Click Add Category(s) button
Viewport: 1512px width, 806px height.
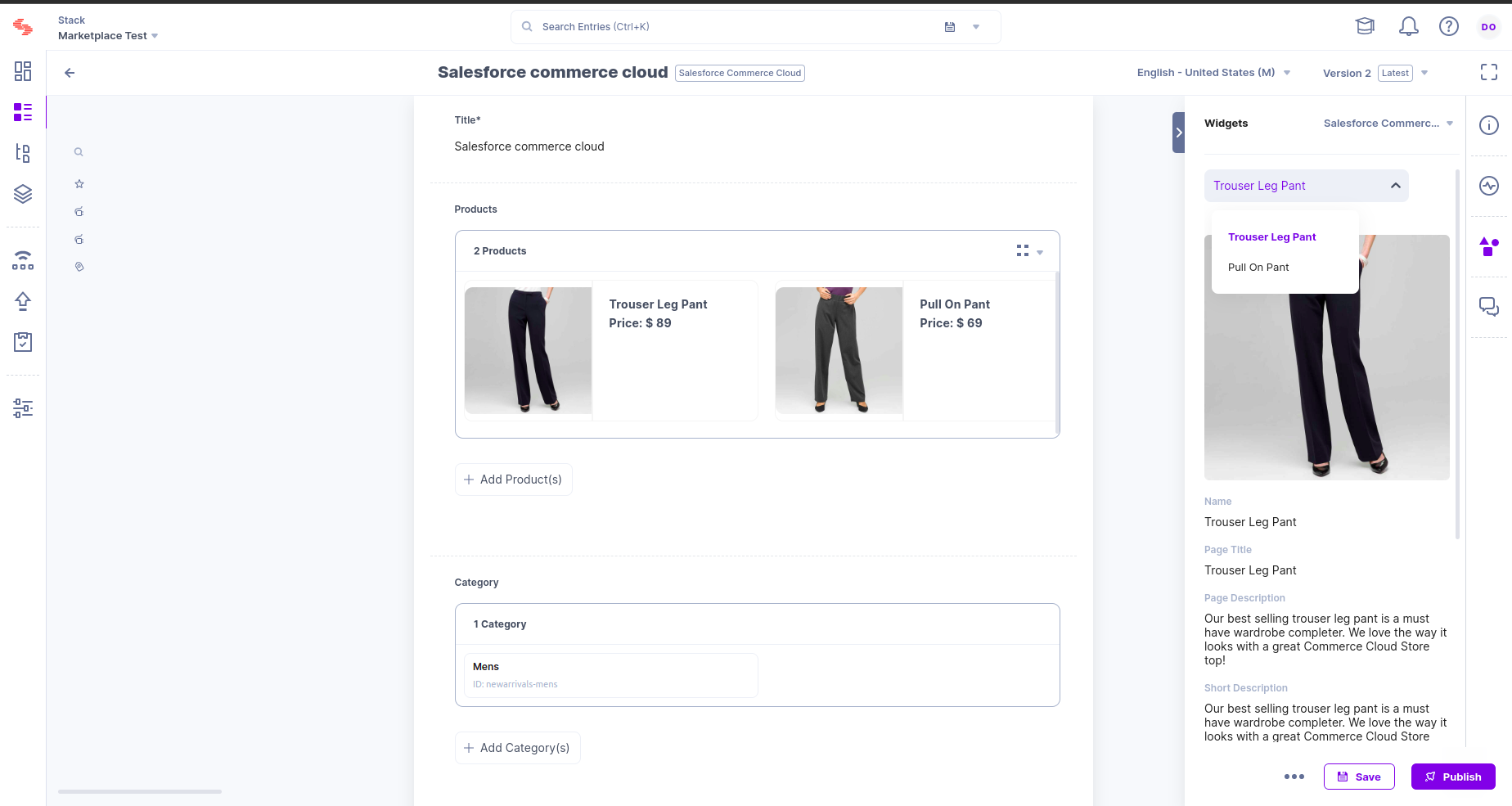pos(518,748)
